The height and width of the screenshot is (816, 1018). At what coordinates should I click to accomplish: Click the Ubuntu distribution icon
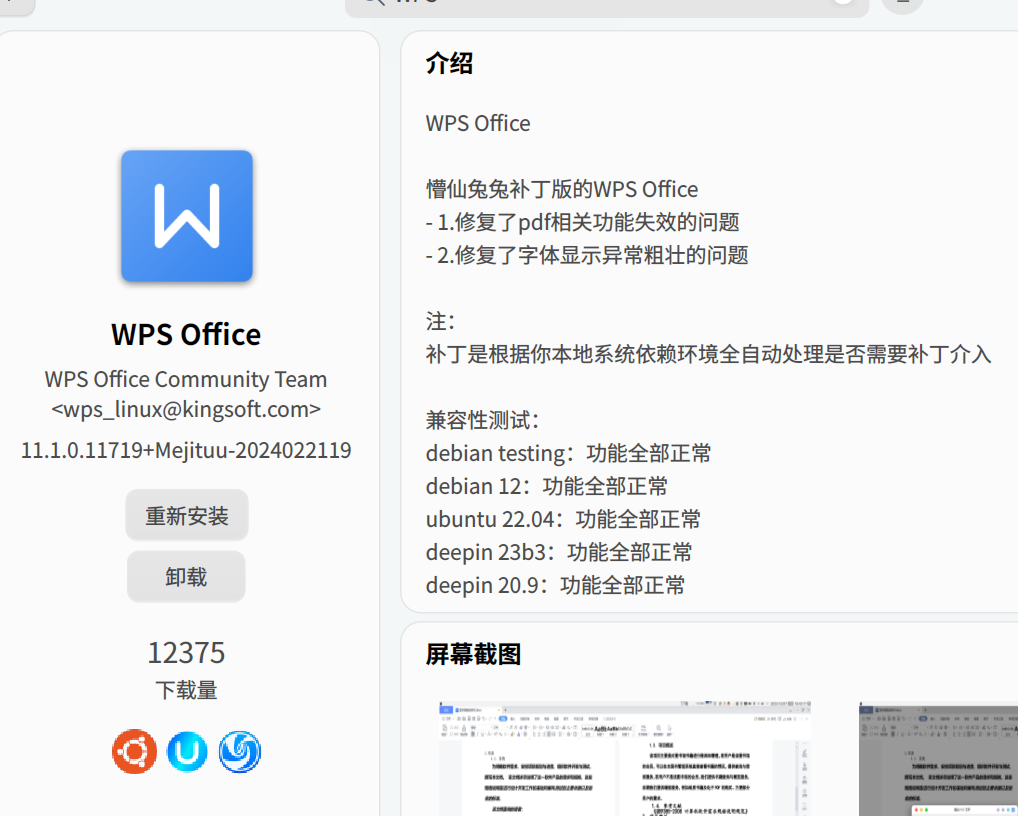pyautogui.click(x=134, y=752)
